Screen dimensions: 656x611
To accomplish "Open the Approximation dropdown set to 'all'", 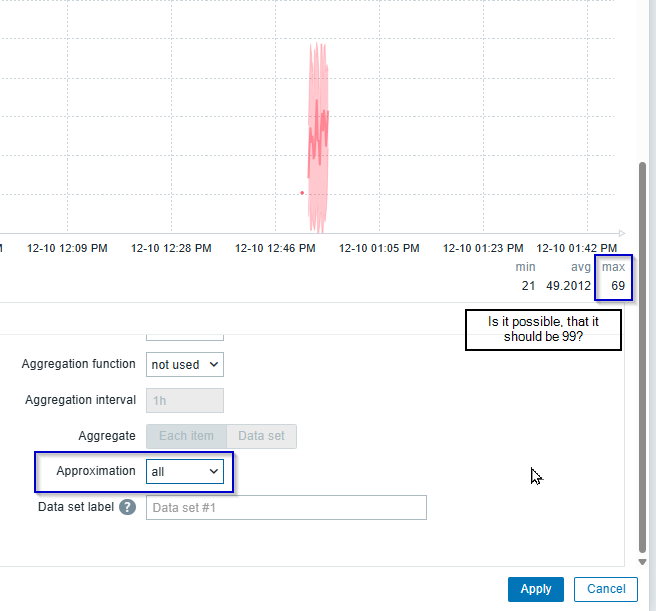I will [x=185, y=471].
